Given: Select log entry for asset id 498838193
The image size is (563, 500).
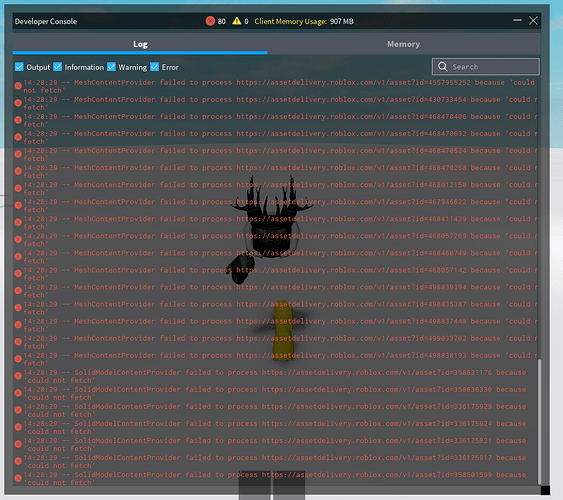Looking at the screenshot, I should (x=276, y=359).
